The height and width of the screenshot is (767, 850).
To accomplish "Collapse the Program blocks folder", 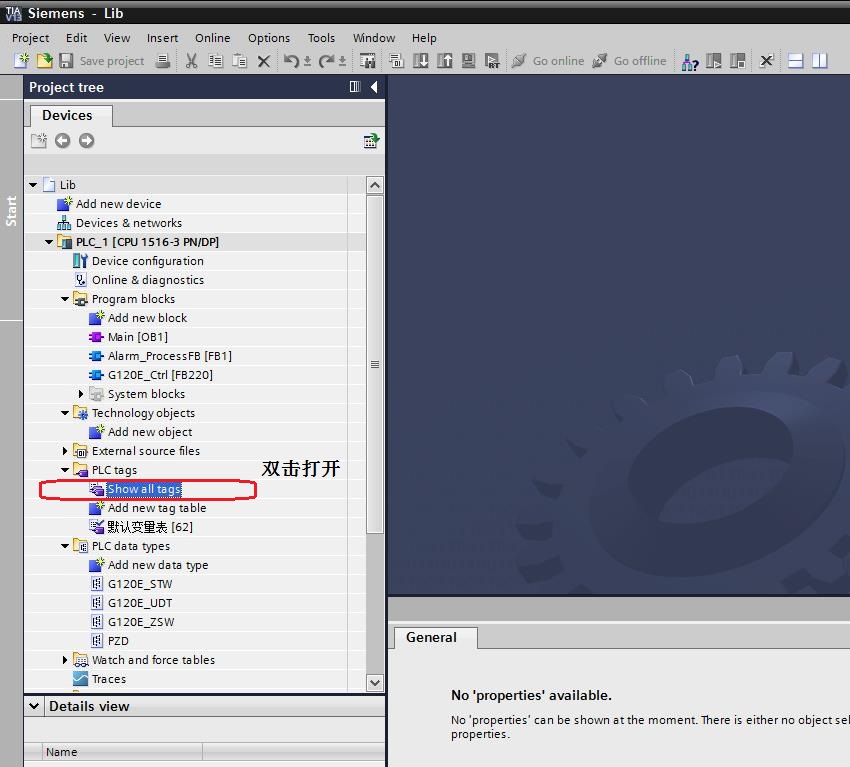I will (65, 299).
